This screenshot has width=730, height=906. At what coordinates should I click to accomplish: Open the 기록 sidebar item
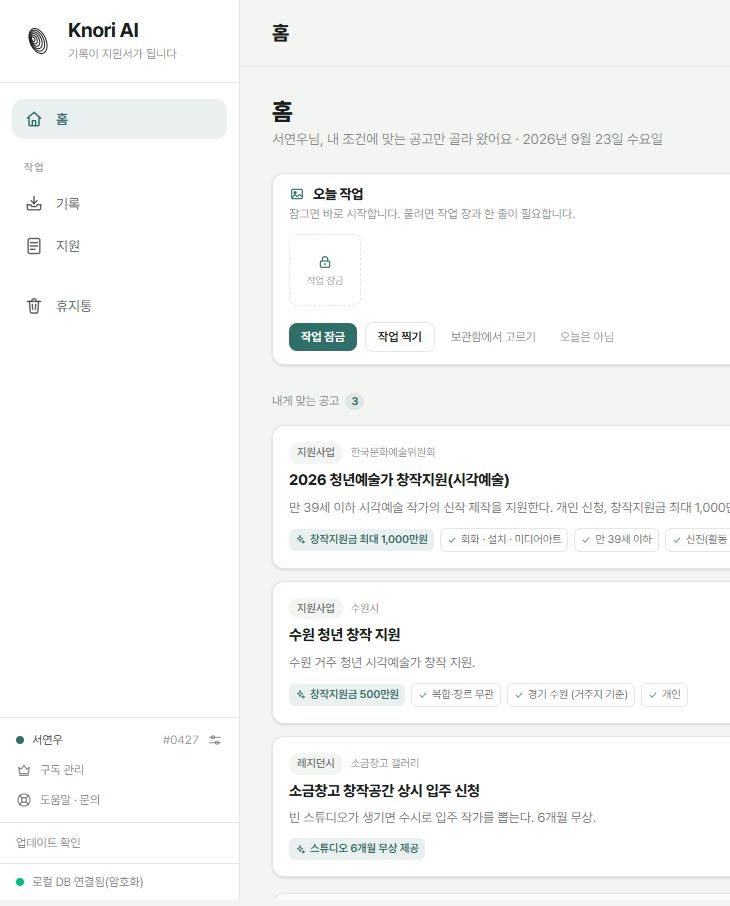119,203
